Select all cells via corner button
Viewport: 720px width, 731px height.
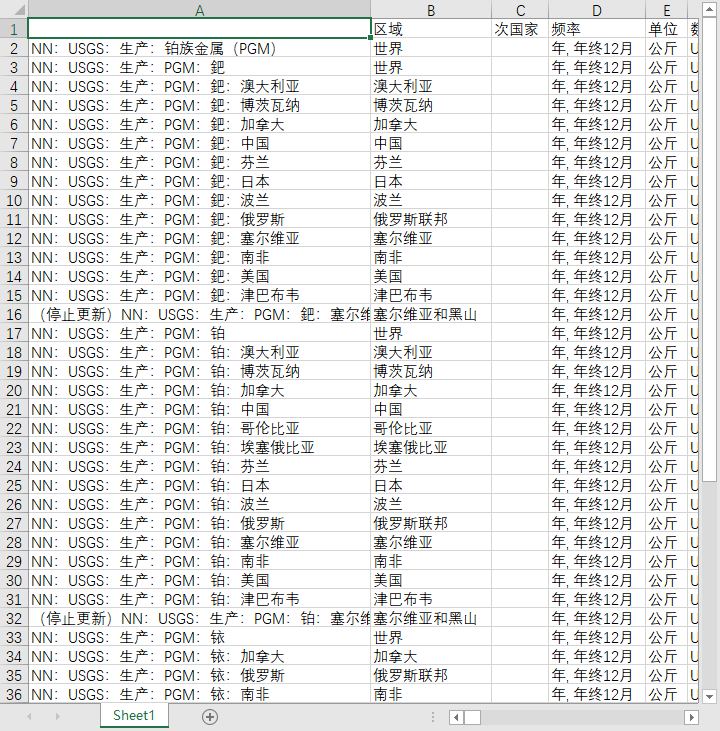[14, 9]
